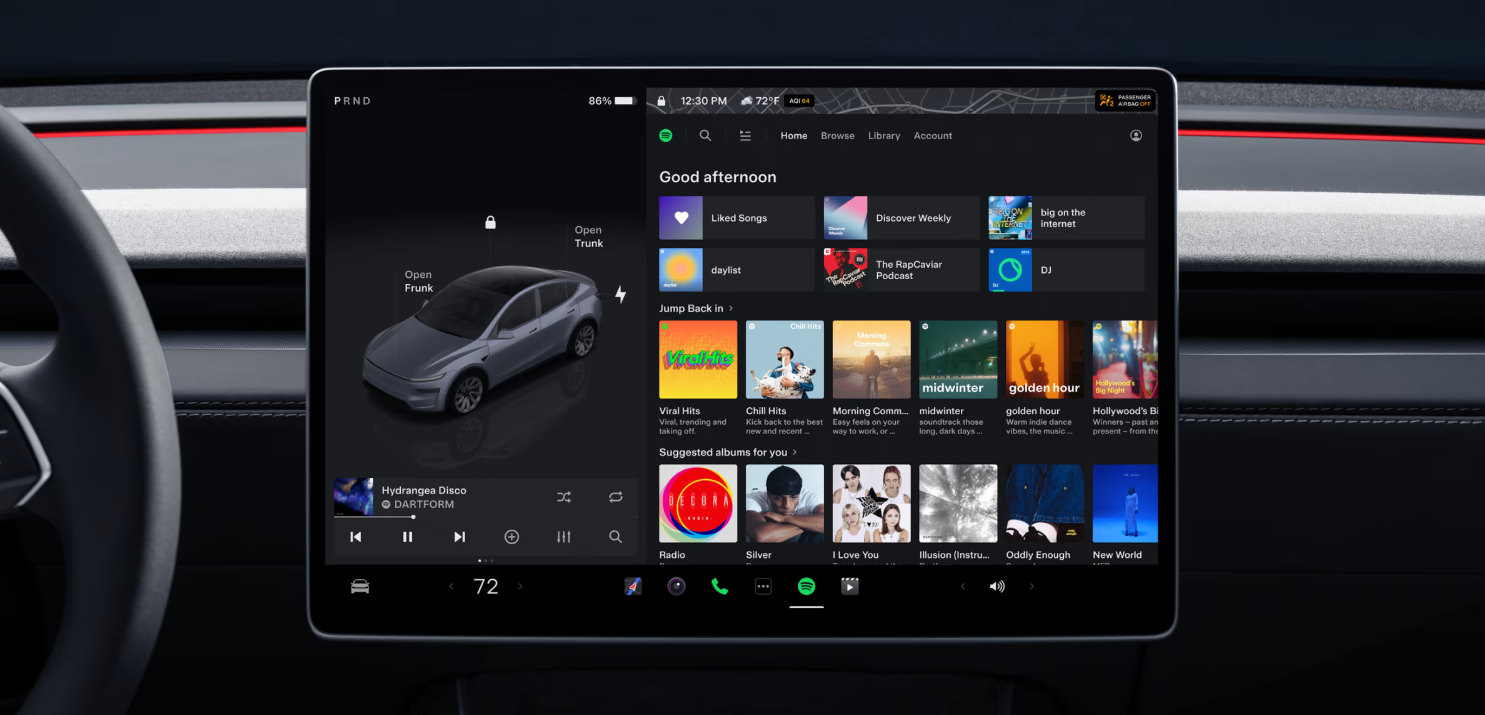
Task: Open the Liked Songs tile
Action: click(x=737, y=218)
